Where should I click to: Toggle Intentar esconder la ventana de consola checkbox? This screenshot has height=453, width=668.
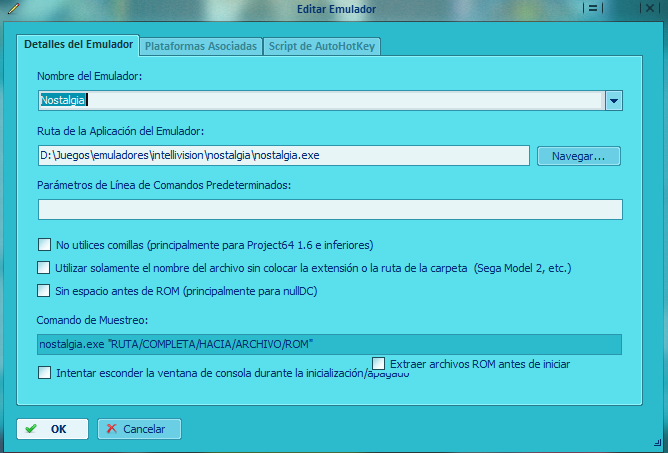44,373
